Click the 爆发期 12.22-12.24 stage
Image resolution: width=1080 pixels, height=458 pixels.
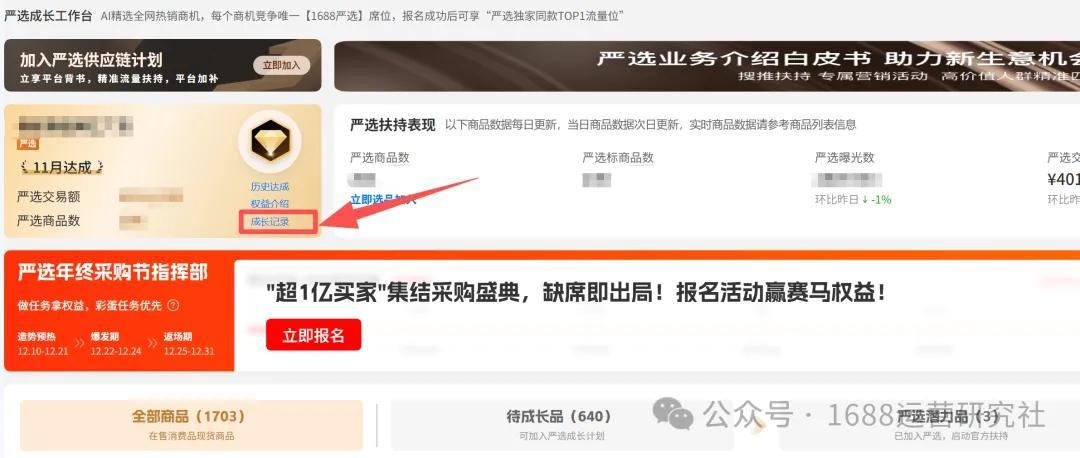click(x=116, y=344)
